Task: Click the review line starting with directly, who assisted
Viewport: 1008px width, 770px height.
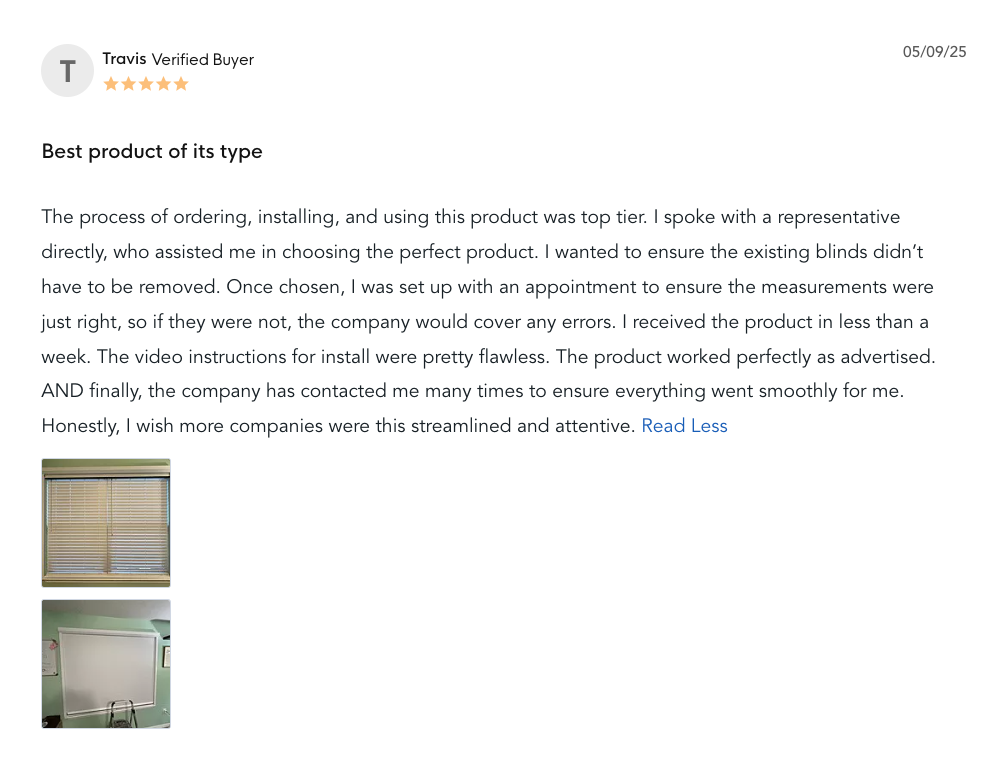Action: click(482, 252)
